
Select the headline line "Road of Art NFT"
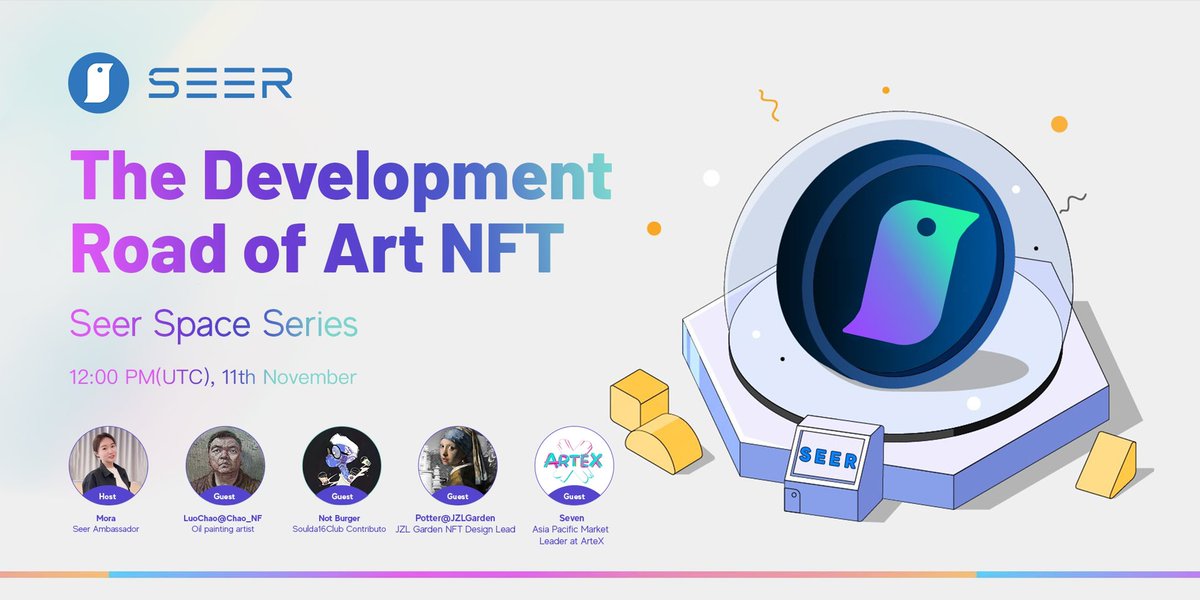click(x=315, y=246)
